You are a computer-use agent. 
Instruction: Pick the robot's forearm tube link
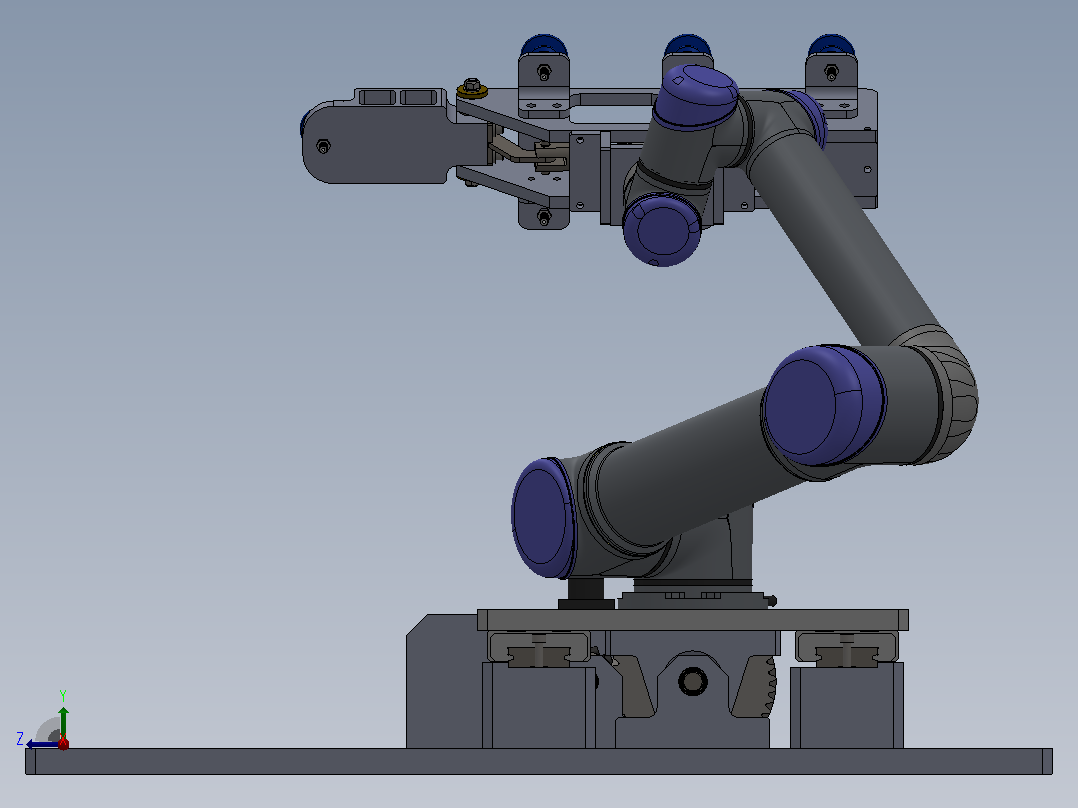[845, 237]
